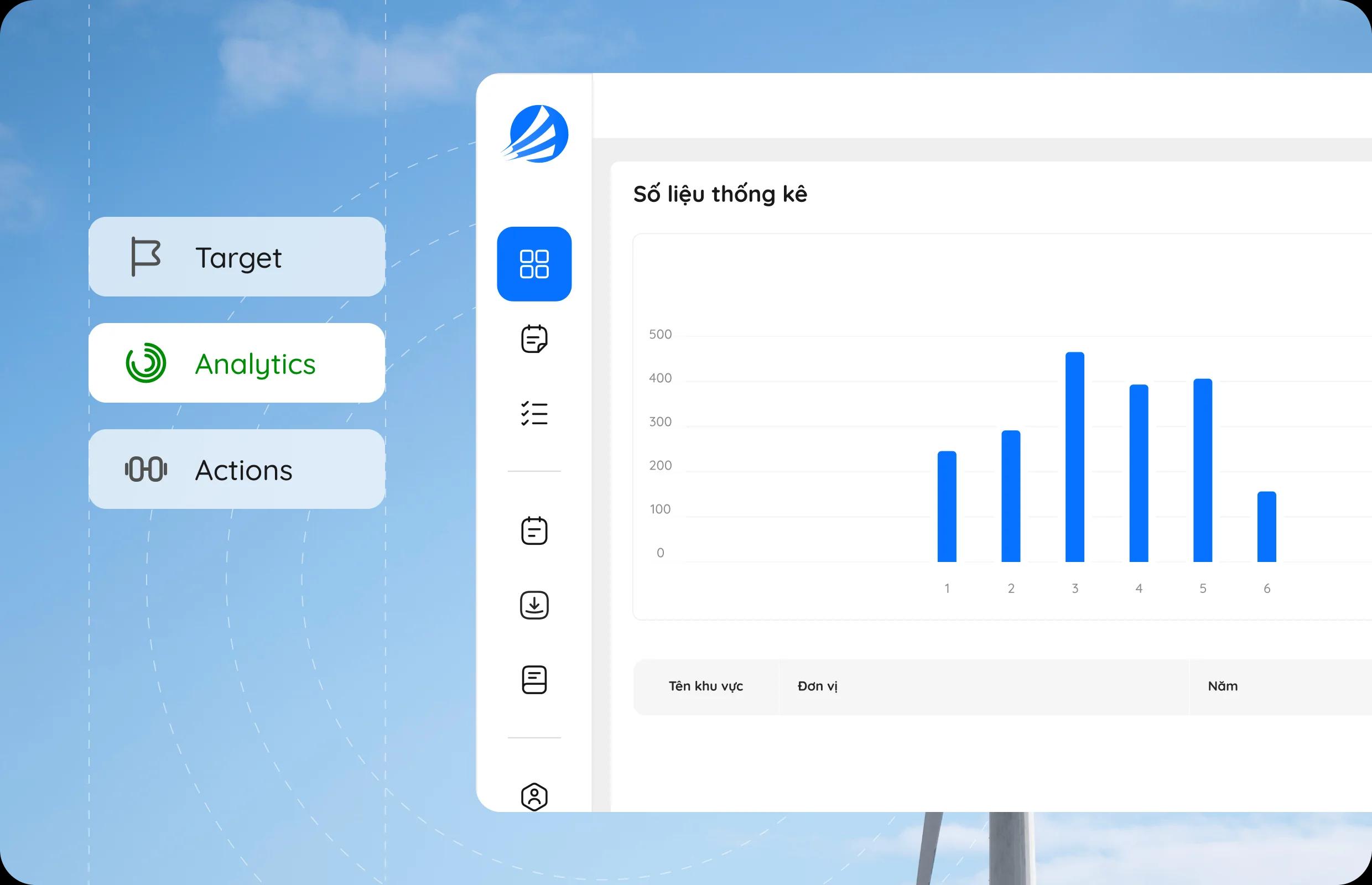This screenshot has height=885, width=1372.
Task: Click the chart bar labeled 6
Action: pos(1266,527)
